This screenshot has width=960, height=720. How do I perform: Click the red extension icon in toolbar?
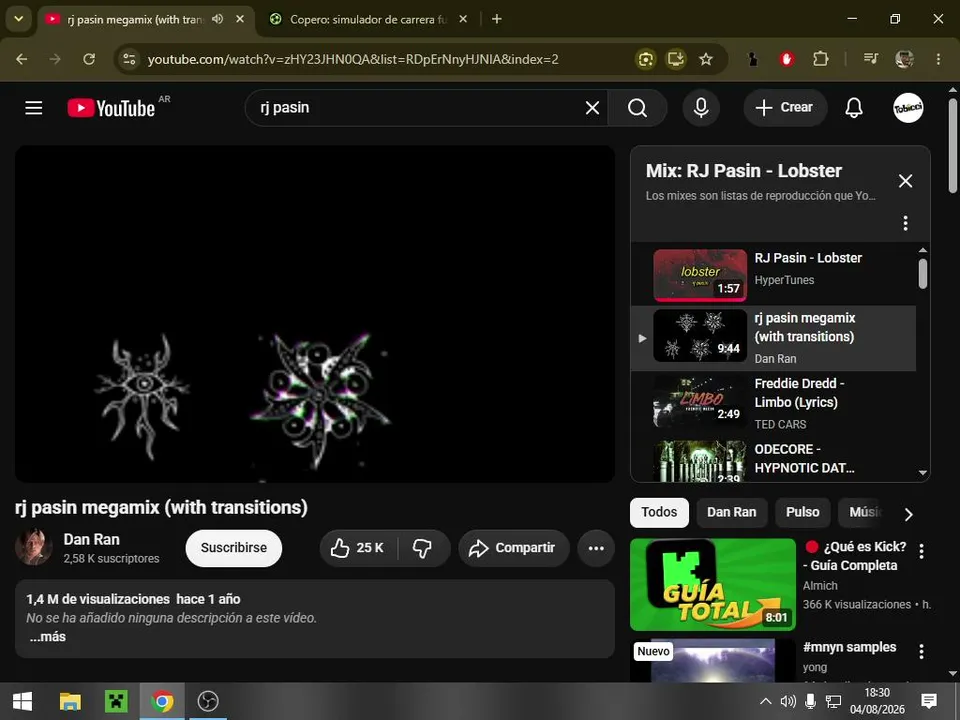pyautogui.click(x=787, y=59)
